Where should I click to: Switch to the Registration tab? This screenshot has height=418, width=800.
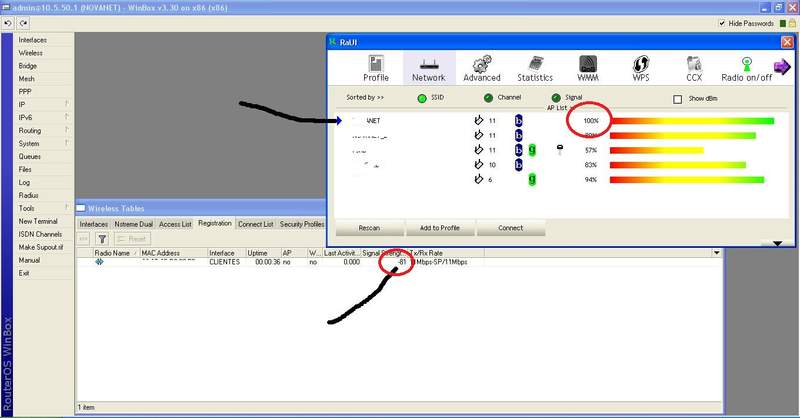(x=215, y=223)
